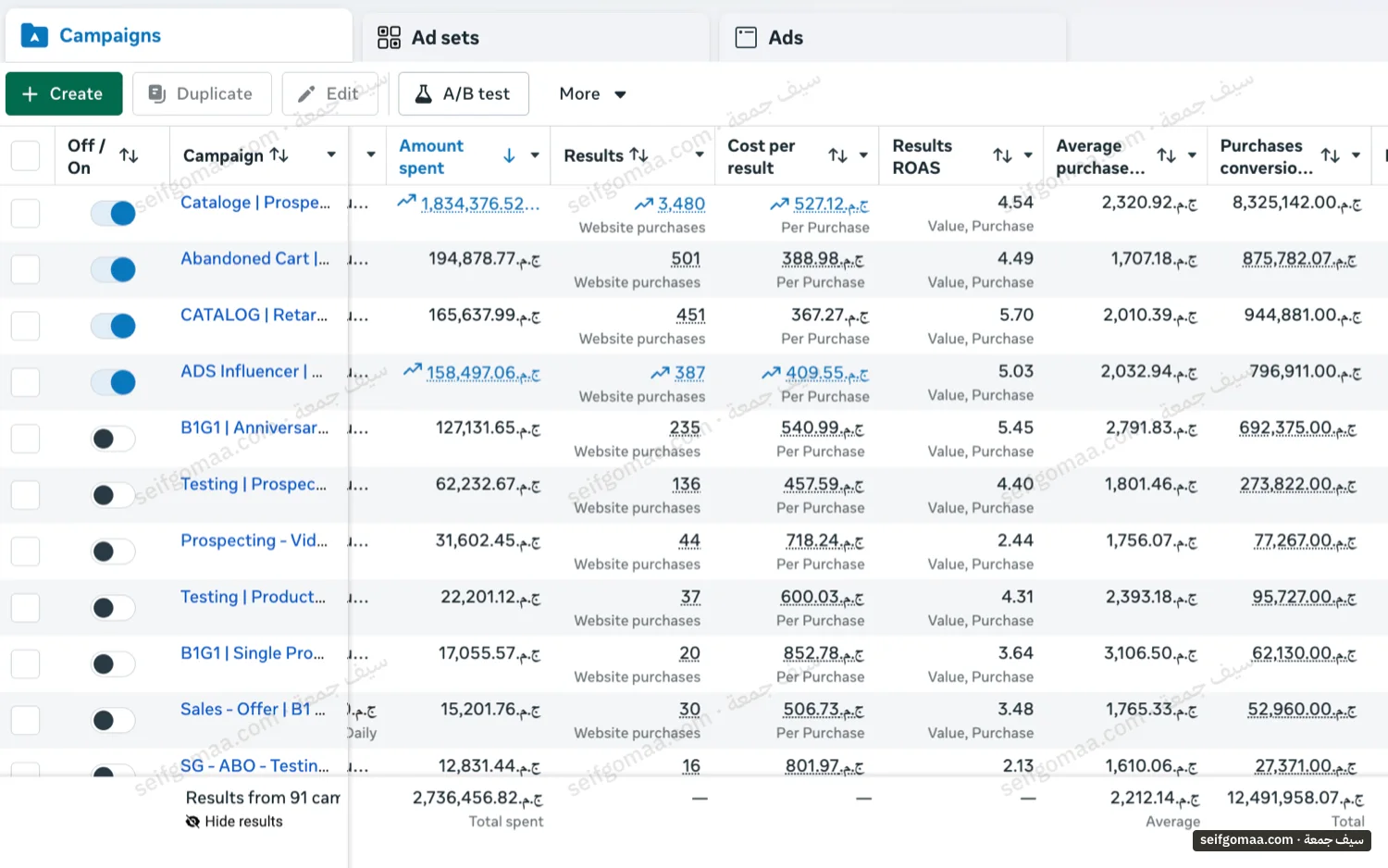The image size is (1388, 868).
Task: Open the Testing | Prospec... campaign link
Action: [254, 484]
